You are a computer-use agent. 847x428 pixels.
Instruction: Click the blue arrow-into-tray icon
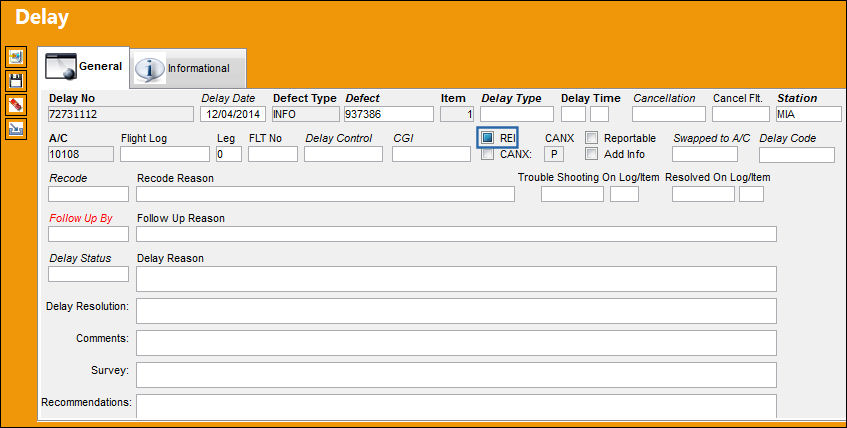click(x=16, y=129)
